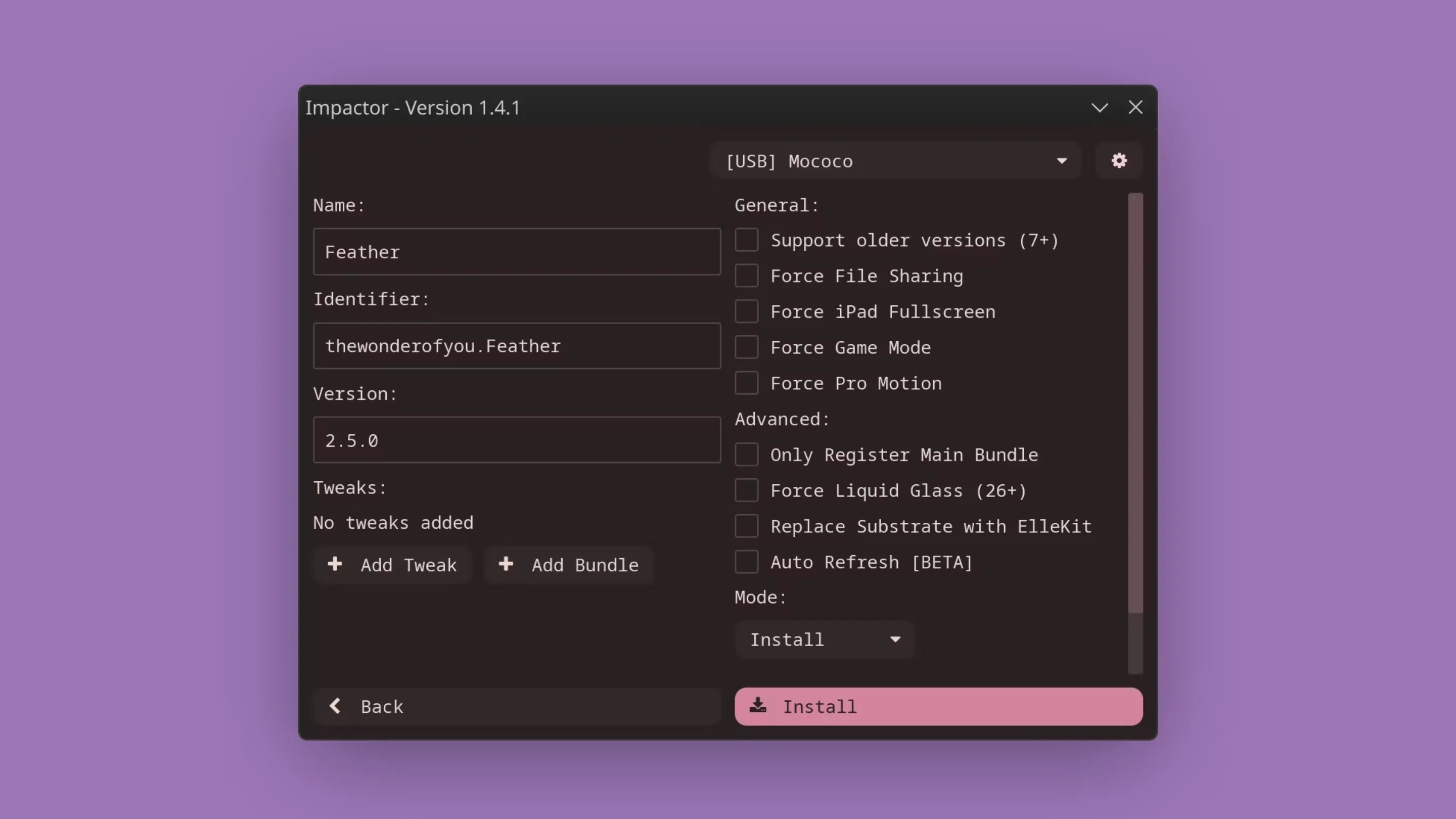Click the Version field showing 2.5.0
1456x819 pixels.
[x=516, y=440]
